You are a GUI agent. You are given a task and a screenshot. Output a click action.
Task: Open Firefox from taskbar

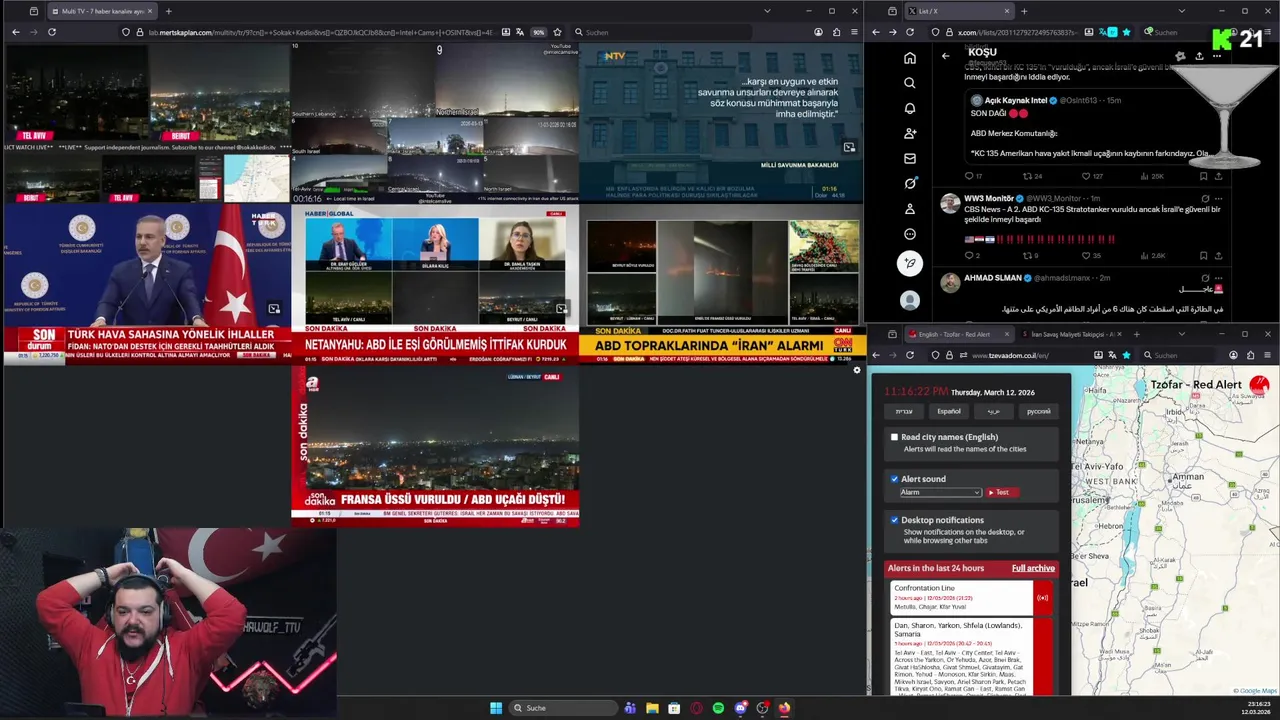point(784,708)
